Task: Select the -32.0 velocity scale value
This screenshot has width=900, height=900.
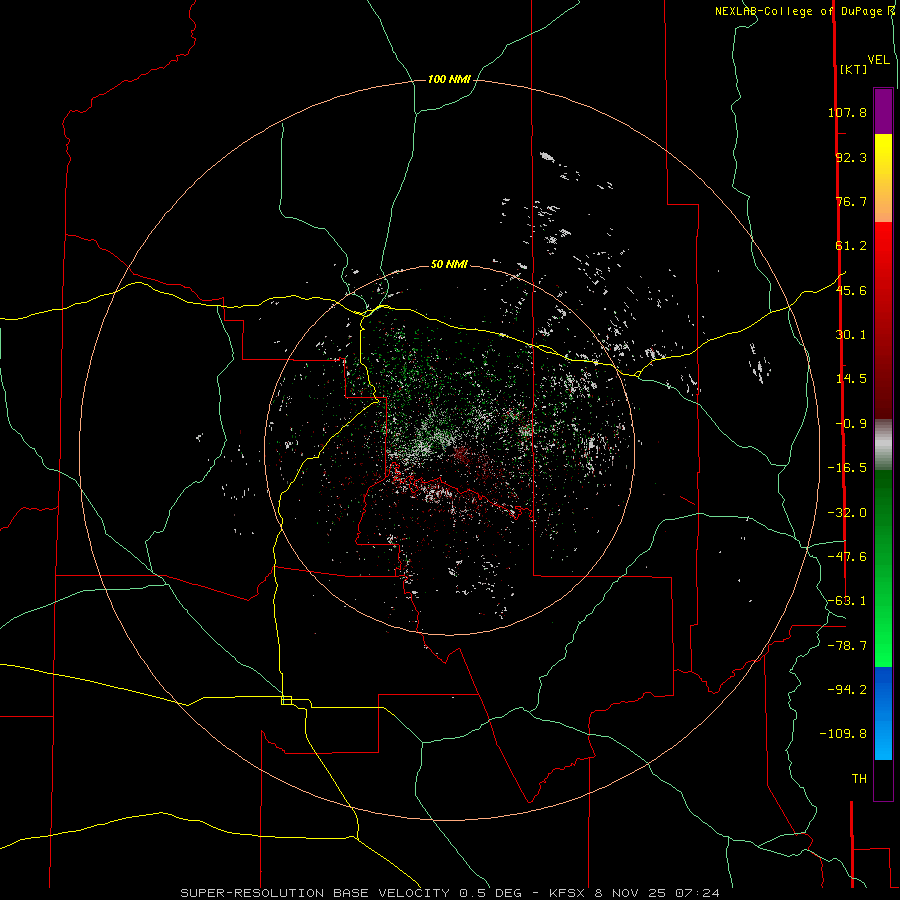Action: coord(847,513)
